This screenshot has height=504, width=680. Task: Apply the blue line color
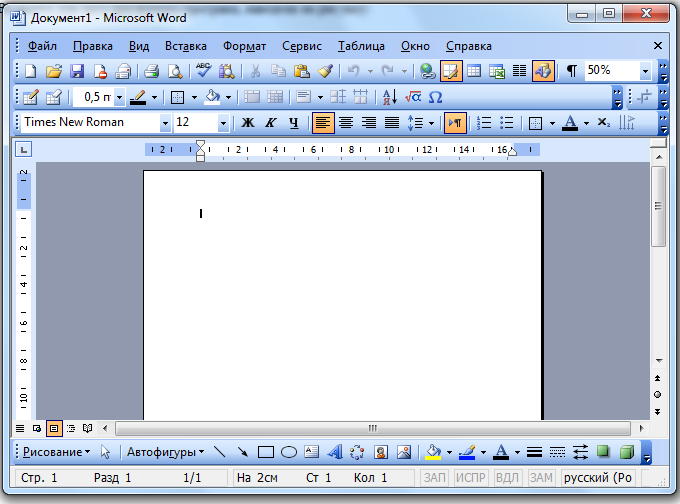point(467,452)
